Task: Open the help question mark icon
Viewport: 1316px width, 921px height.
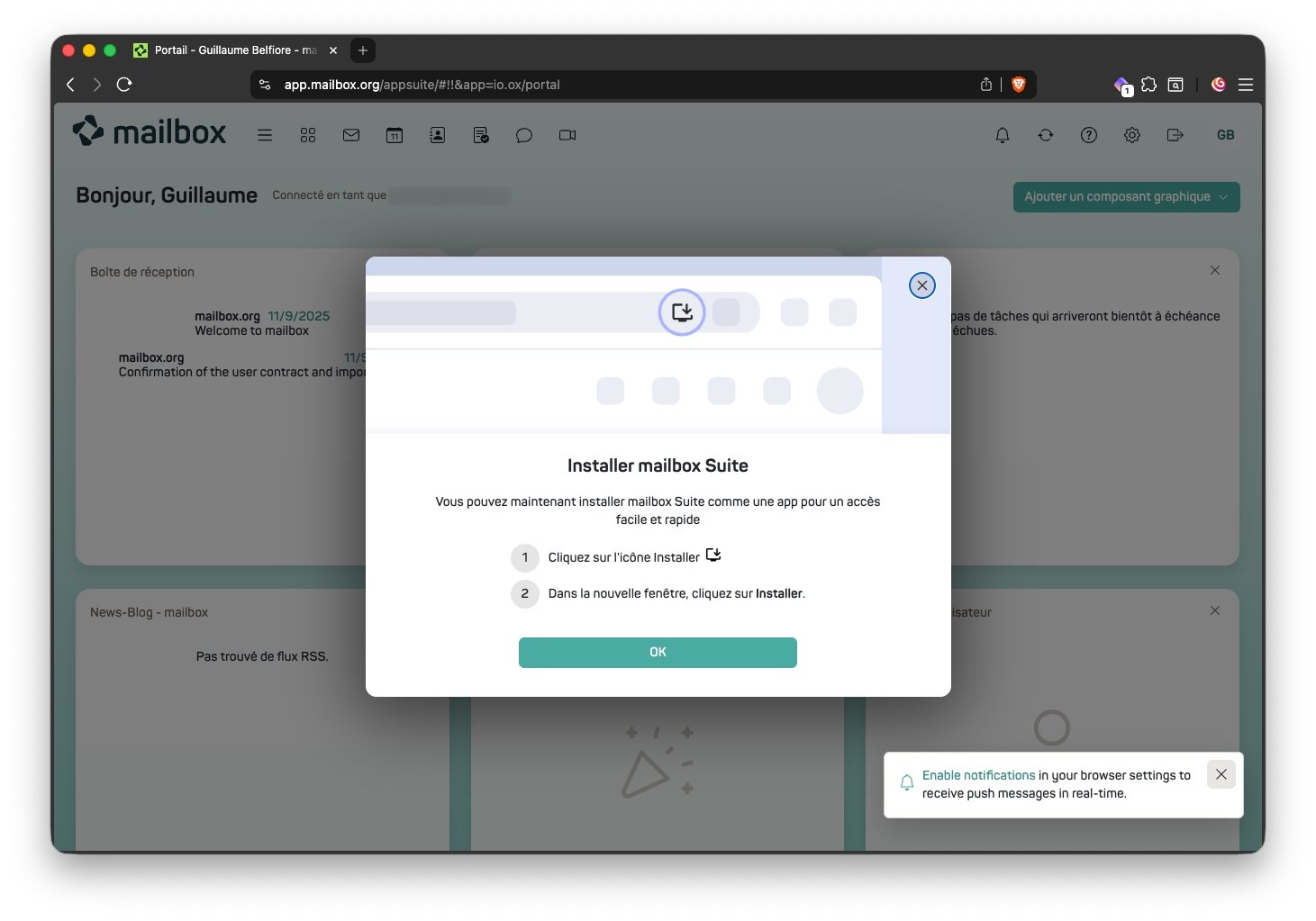Action: (1089, 135)
